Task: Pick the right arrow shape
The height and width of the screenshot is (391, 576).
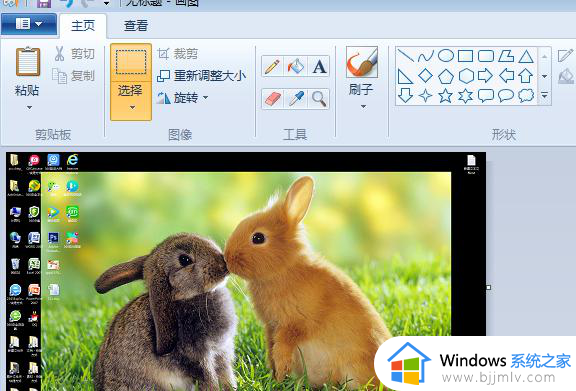Action: coord(485,76)
